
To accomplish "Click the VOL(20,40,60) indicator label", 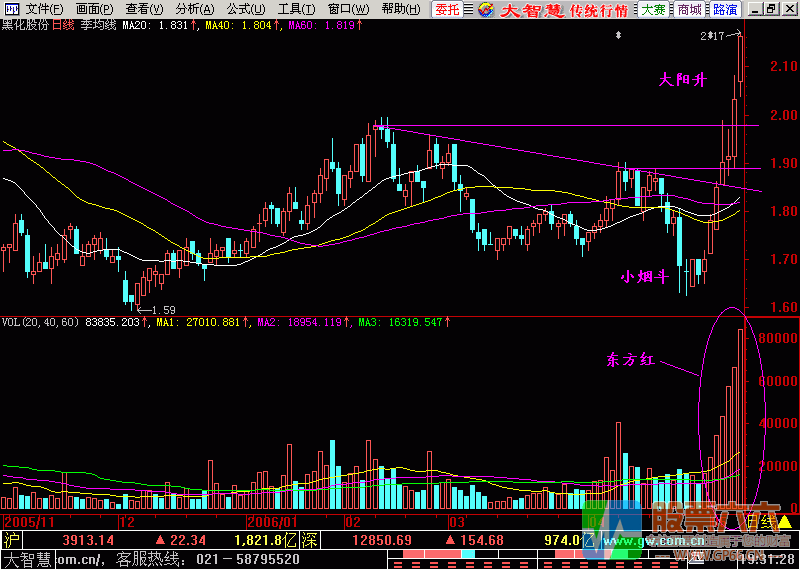I will [42, 323].
